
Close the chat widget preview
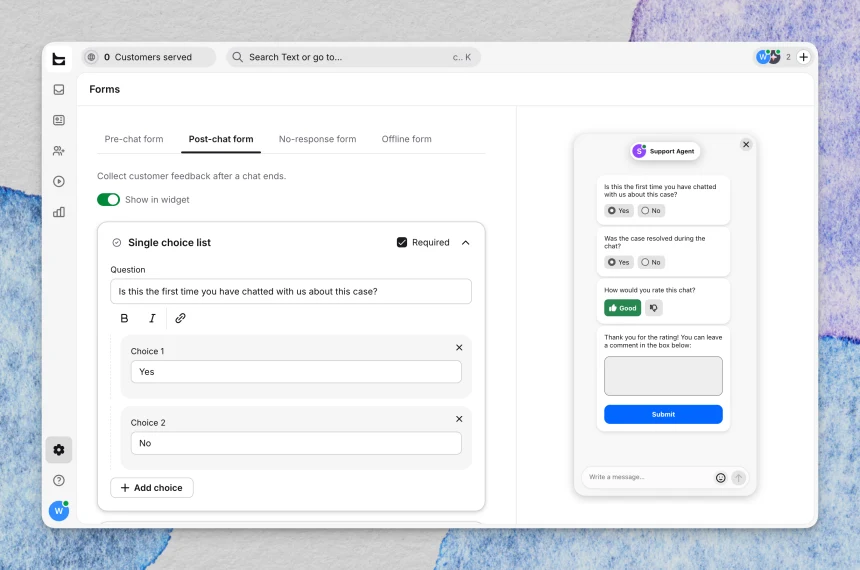[x=746, y=145]
